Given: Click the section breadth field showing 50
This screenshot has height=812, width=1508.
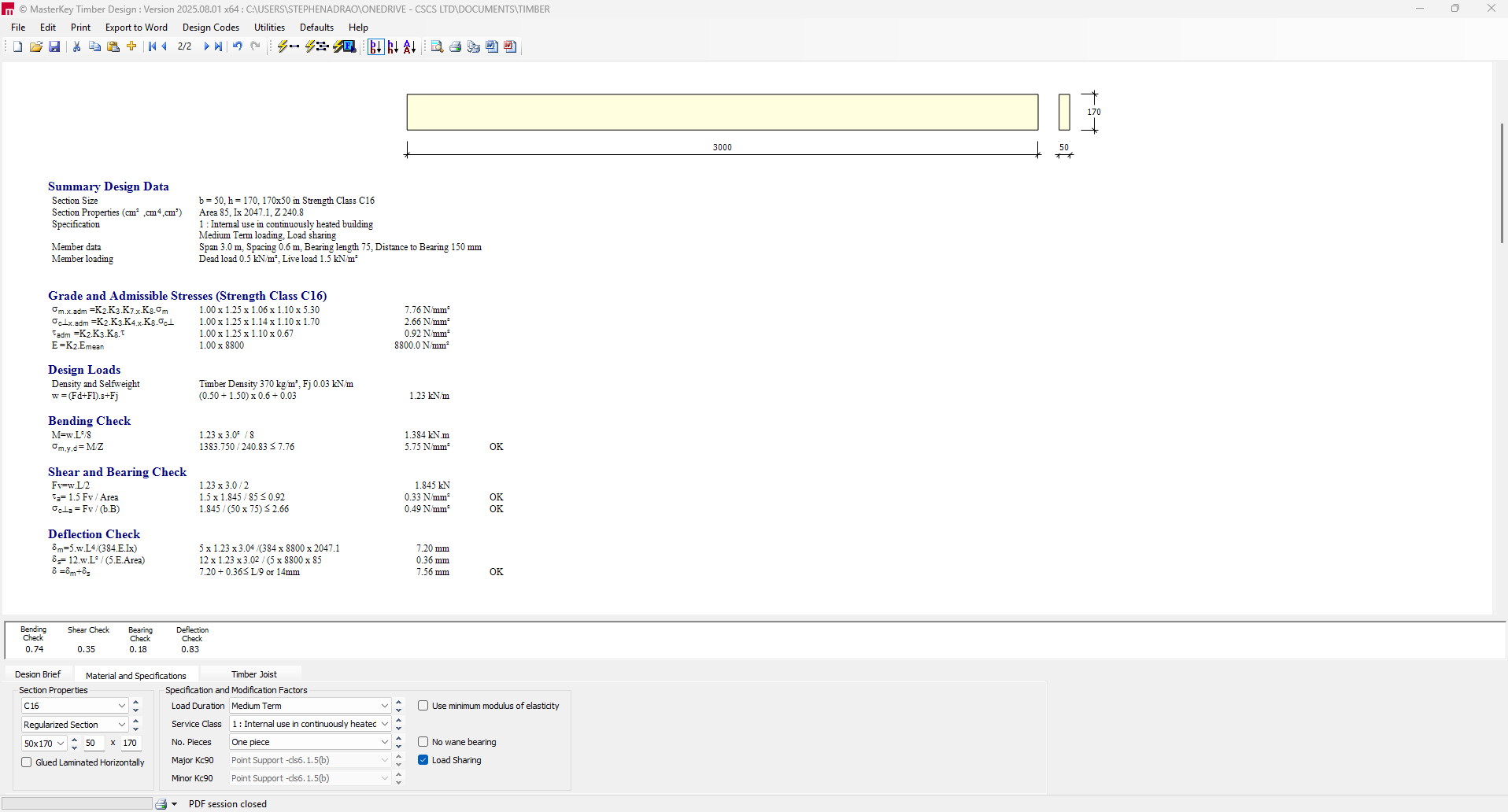Looking at the screenshot, I should click(x=94, y=744).
